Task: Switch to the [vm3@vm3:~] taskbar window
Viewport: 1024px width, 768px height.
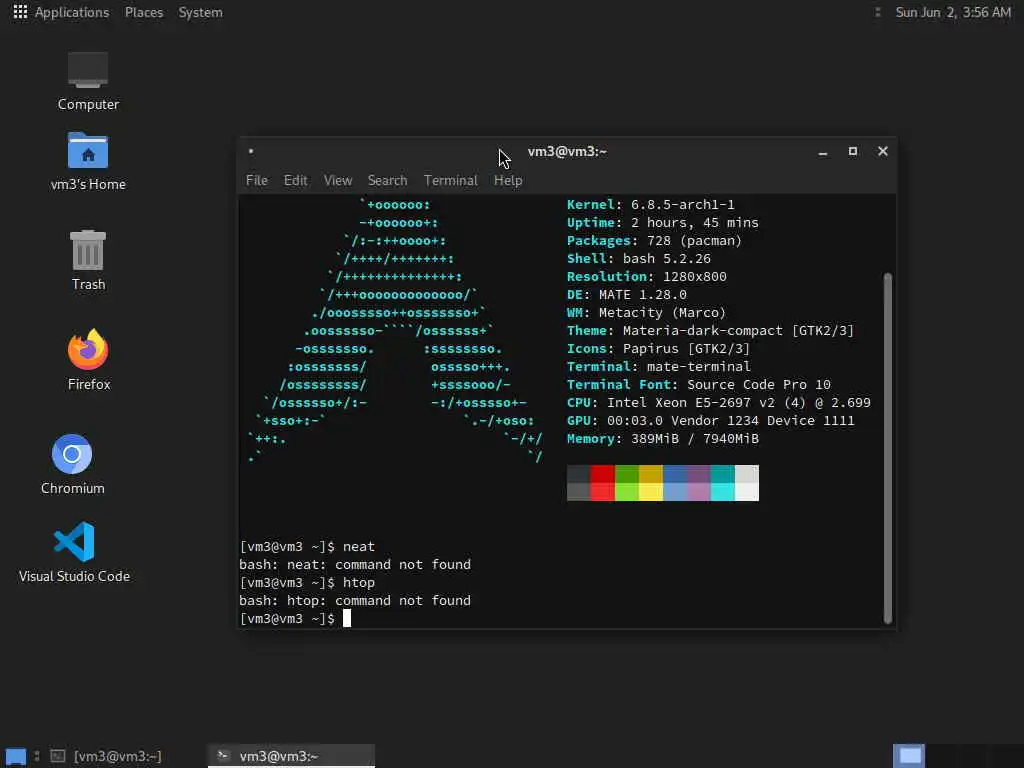Action: pos(107,756)
